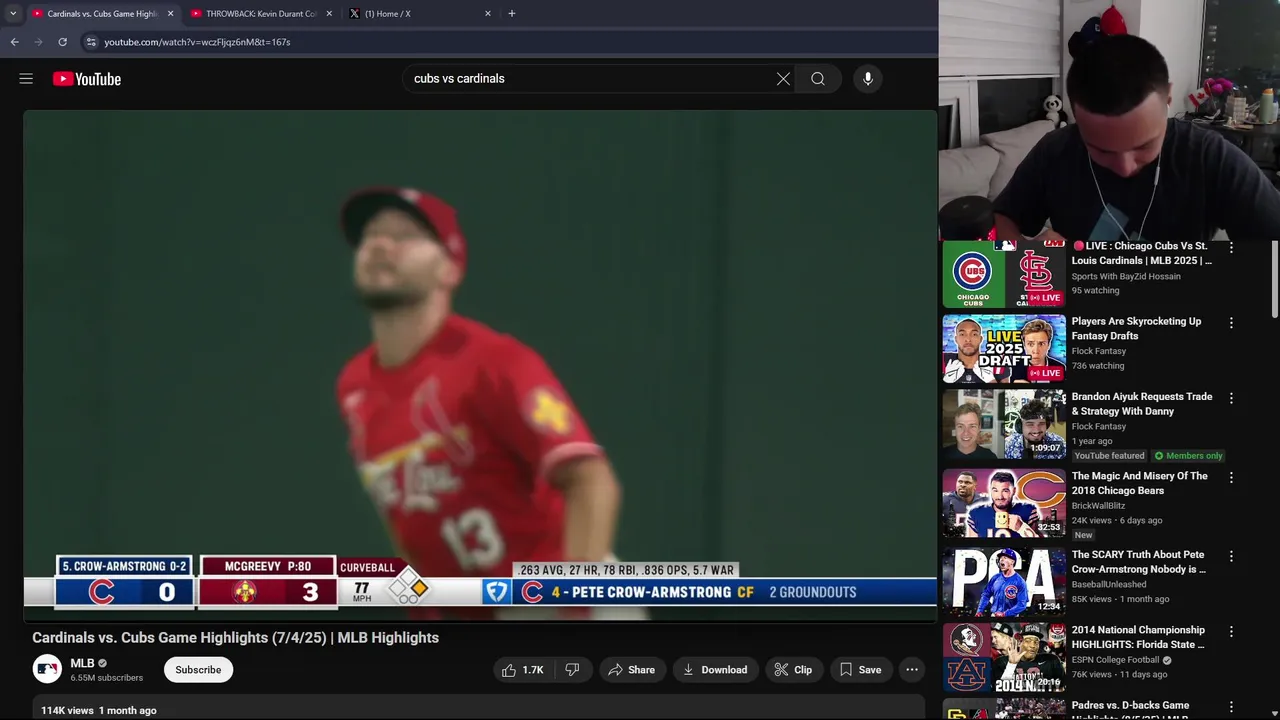Share the video

631,670
